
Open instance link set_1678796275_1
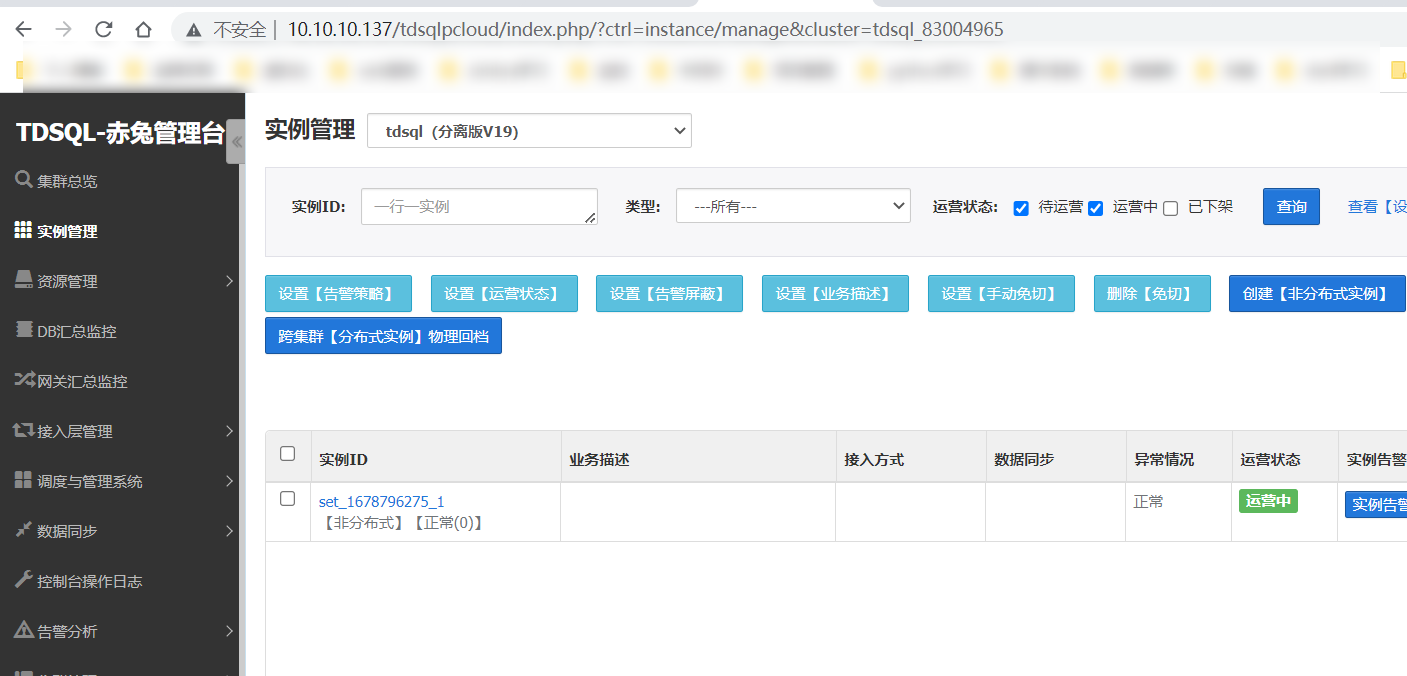point(382,502)
